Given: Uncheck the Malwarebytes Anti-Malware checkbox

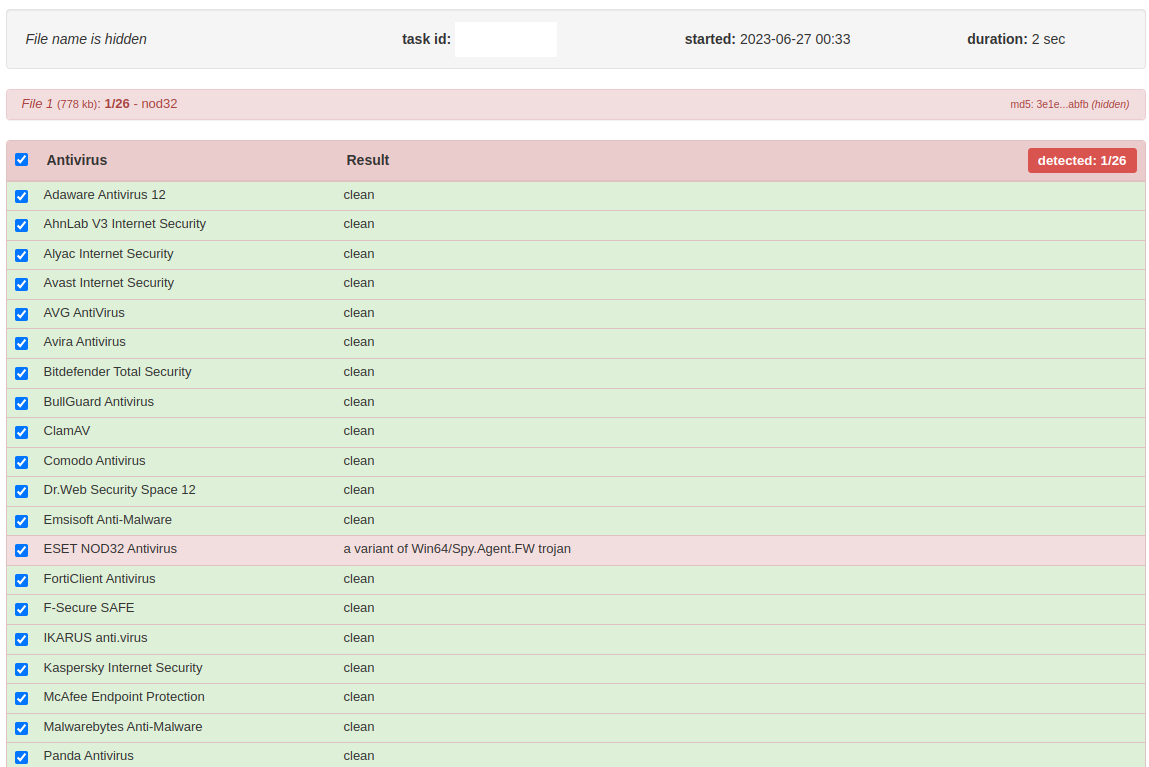Looking at the screenshot, I should tap(22, 728).
